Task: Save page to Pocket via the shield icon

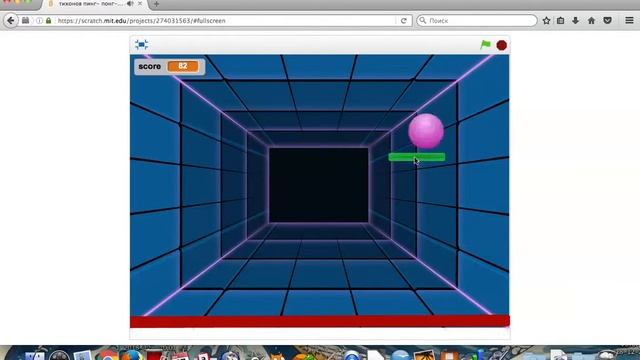Action: (x=607, y=20)
